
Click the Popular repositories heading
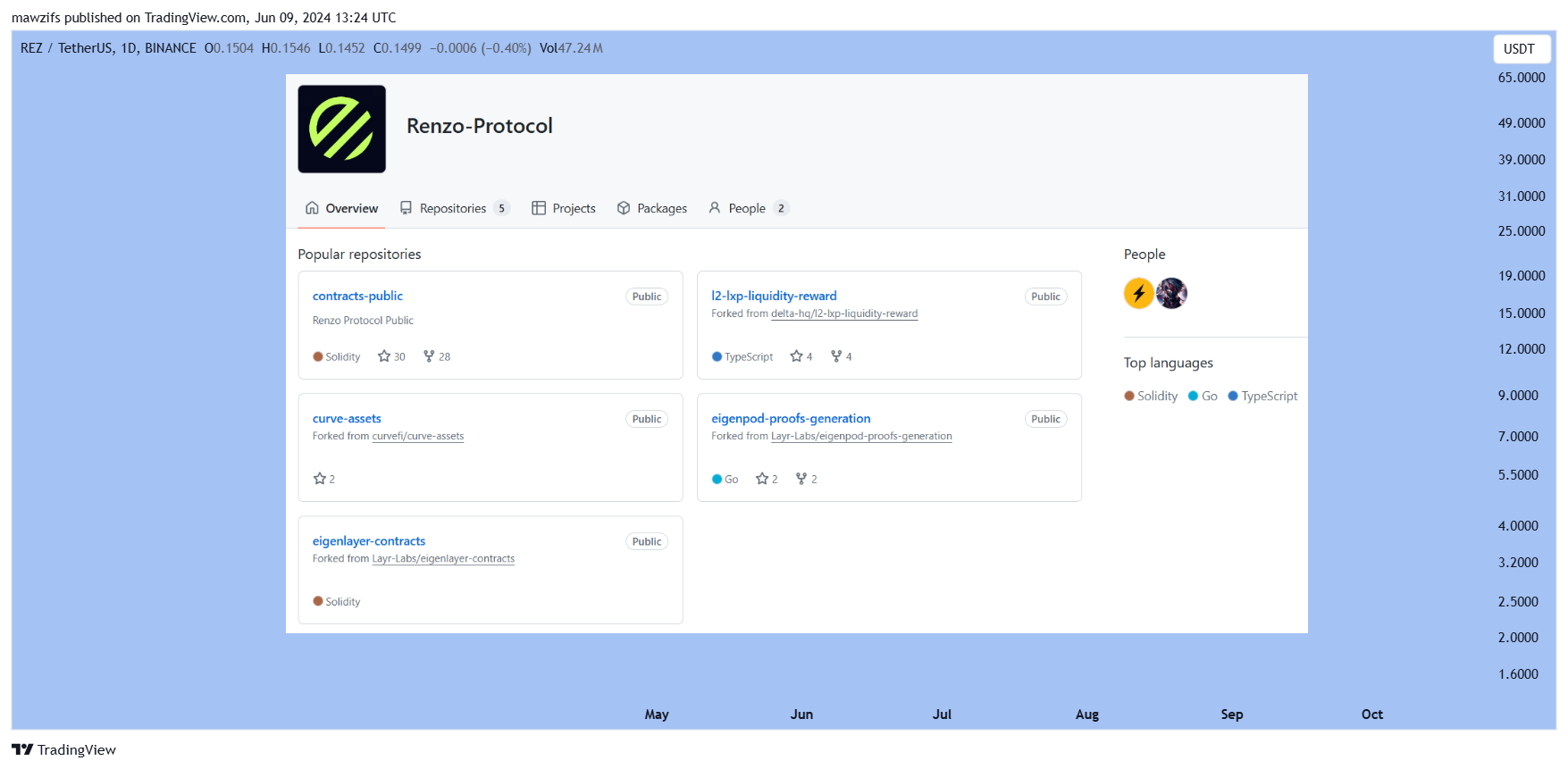point(359,255)
